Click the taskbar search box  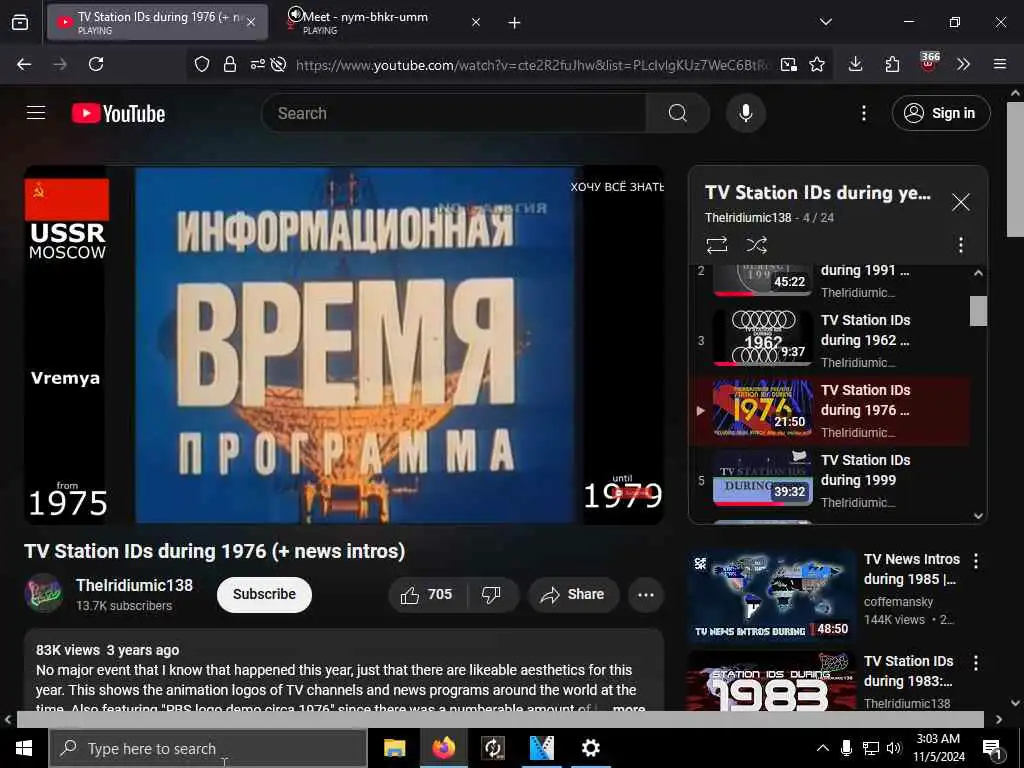[208, 748]
